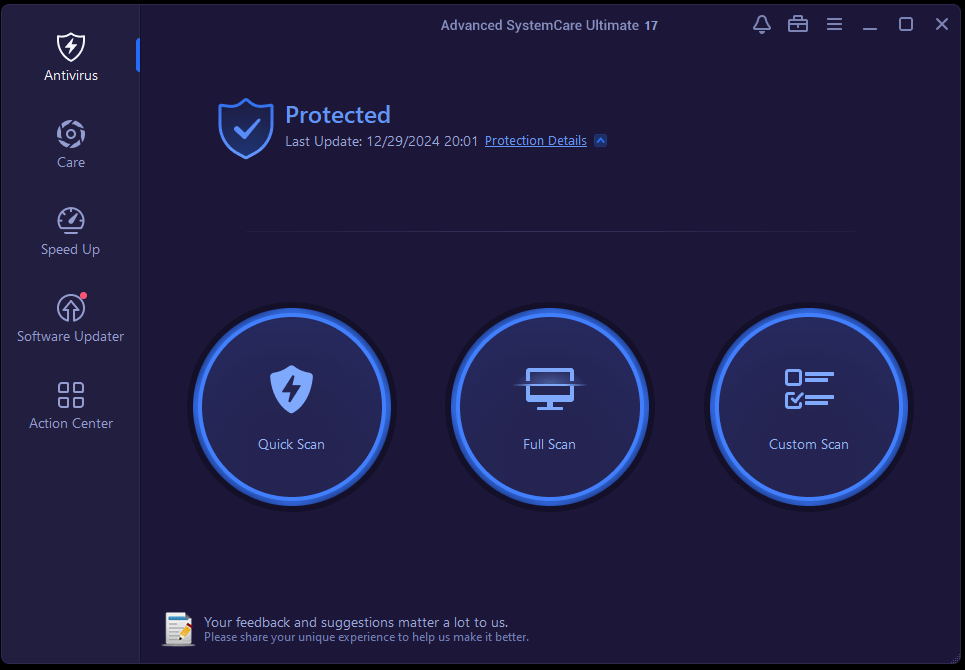The image size is (965, 670).
Task: Click the feedback notepad icon
Action: coord(178,629)
